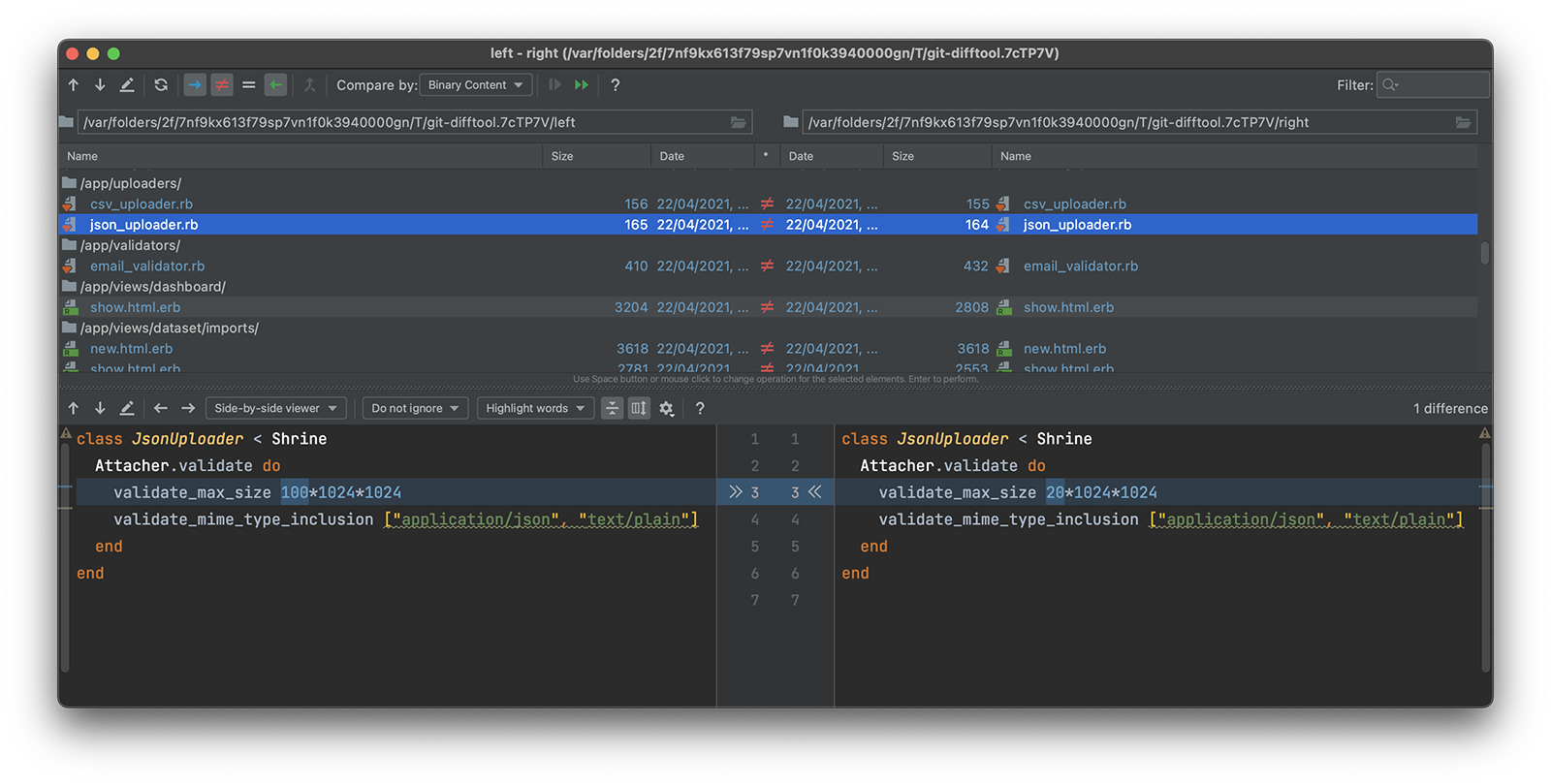The height and width of the screenshot is (784, 1551).
Task: Click the right pane warning triangle icon
Action: pyautogui.click(x=1484, y=433)
